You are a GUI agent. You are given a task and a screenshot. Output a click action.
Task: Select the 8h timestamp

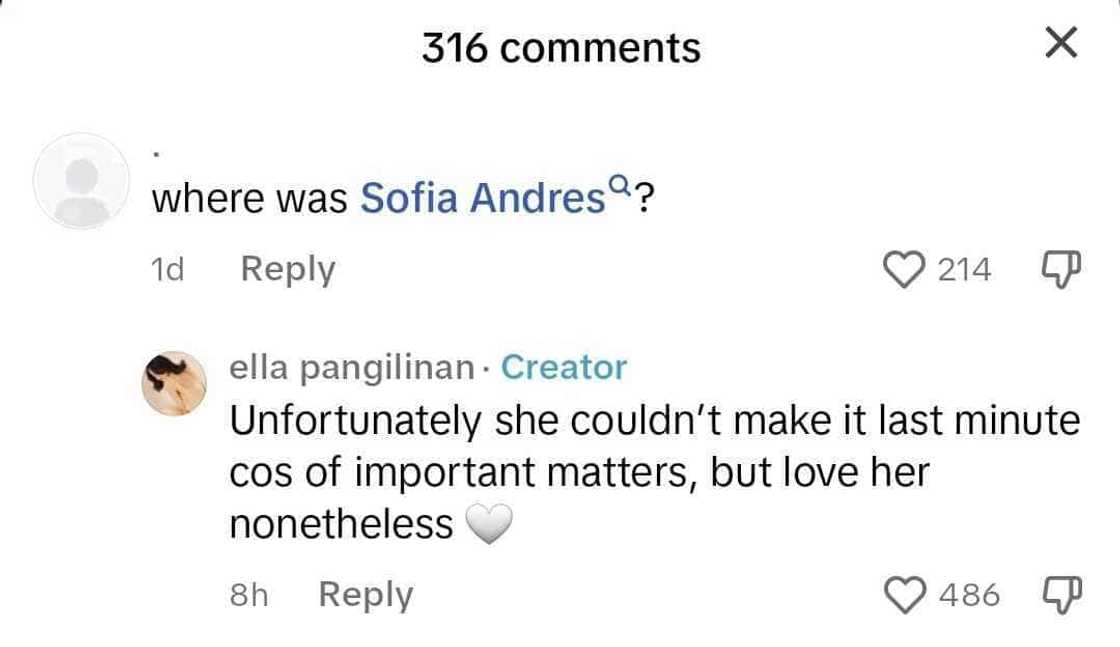pyautogui.click(x=249, y=595)
